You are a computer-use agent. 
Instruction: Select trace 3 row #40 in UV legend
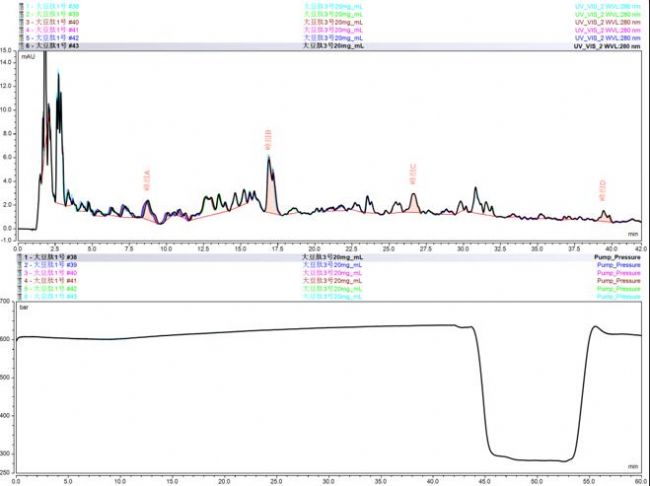(48, 21)
